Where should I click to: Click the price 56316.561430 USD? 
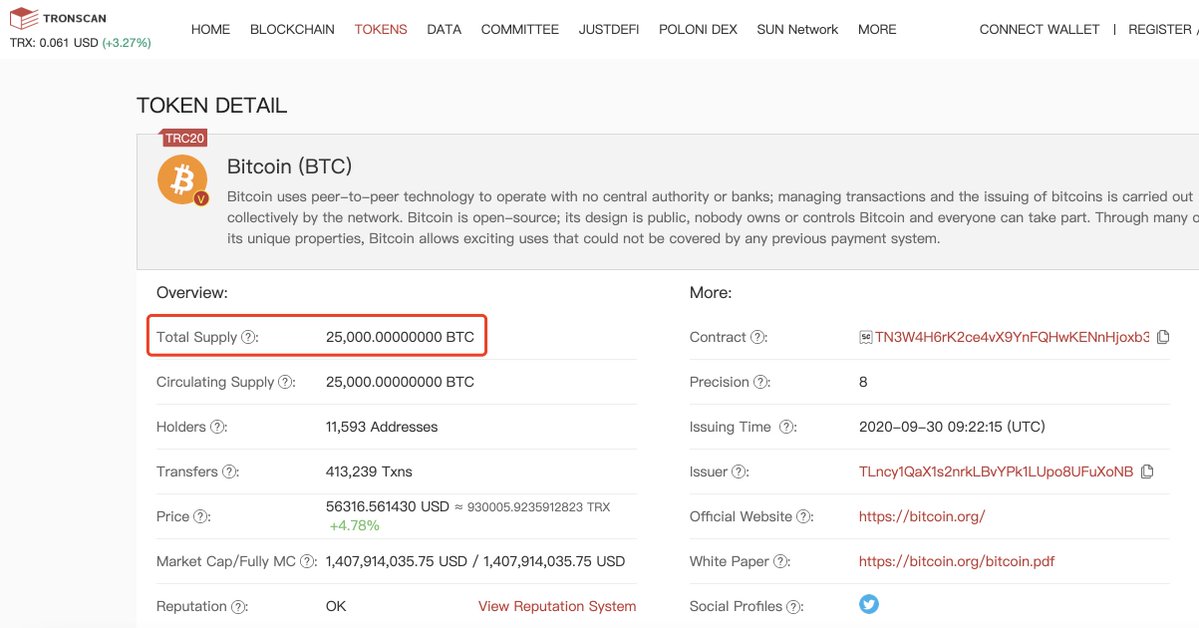[387, 506]
